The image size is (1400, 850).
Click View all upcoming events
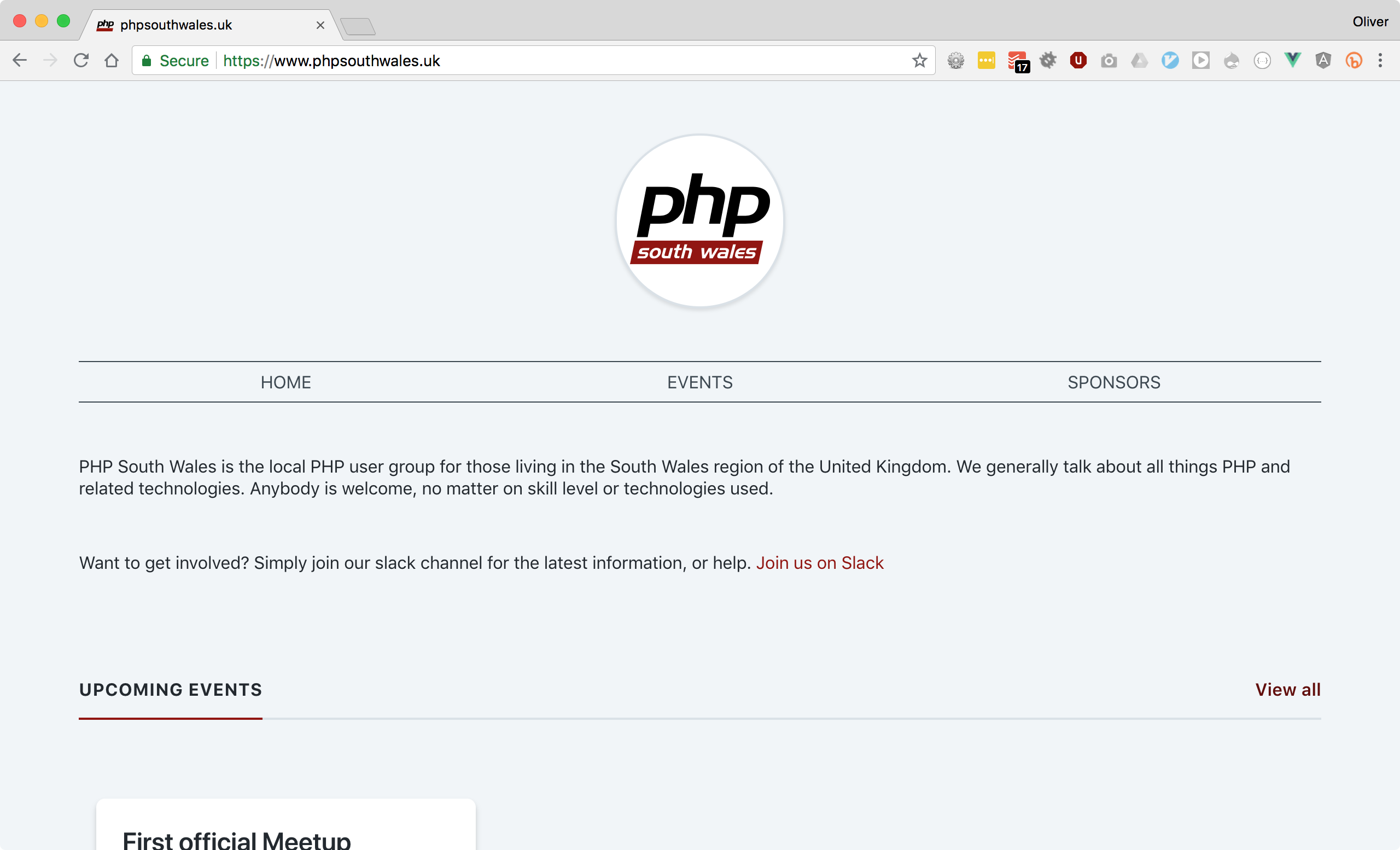click(1287, 689)
